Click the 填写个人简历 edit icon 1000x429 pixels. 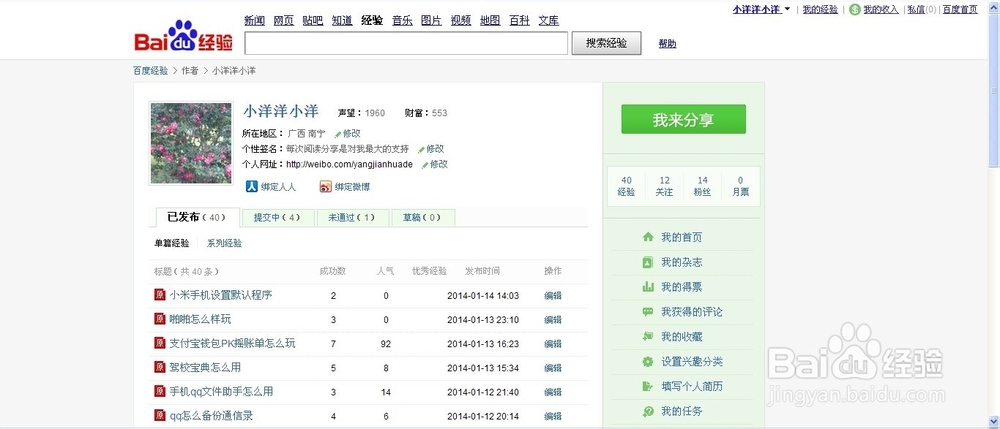pos(648,386)
